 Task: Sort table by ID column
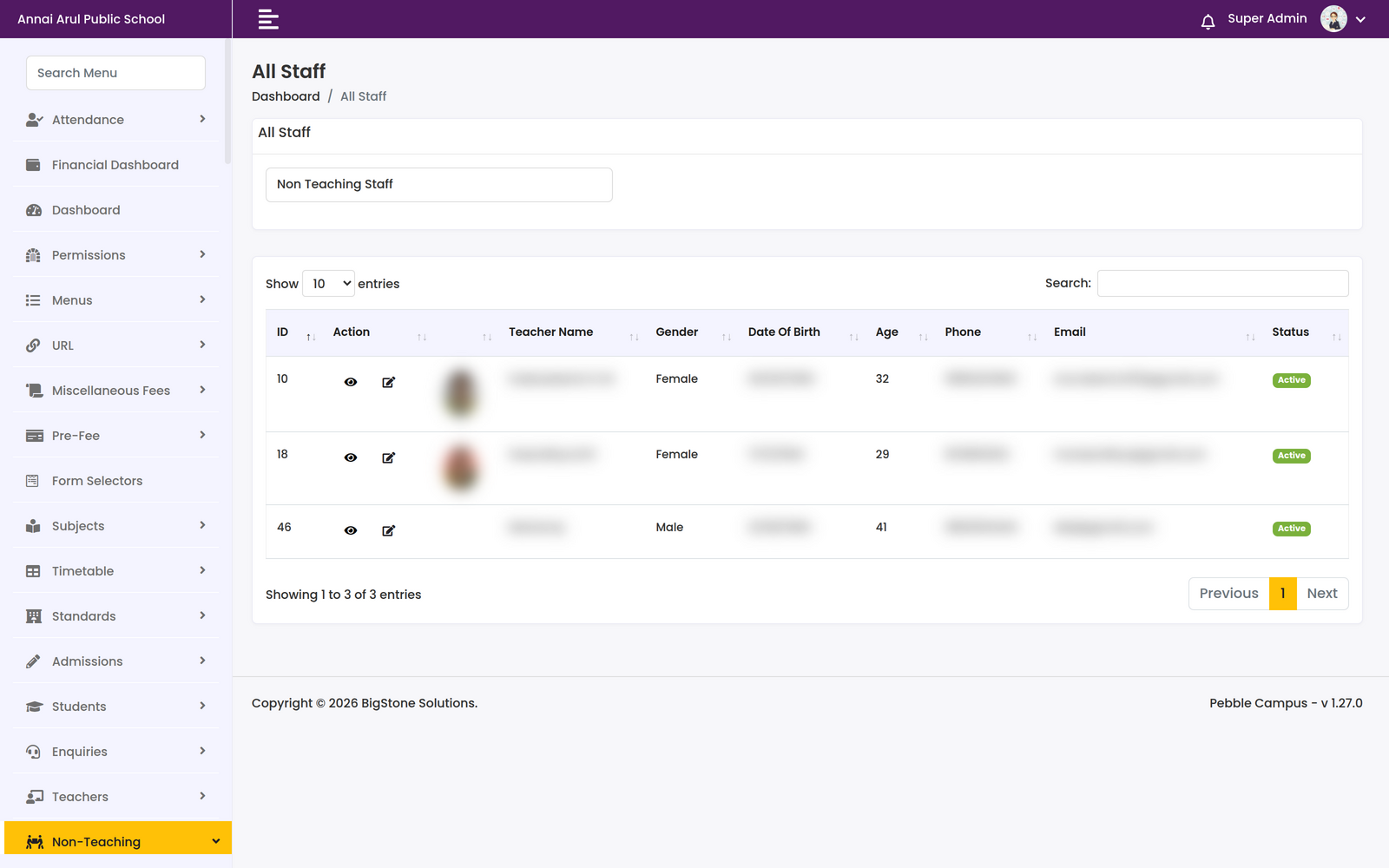(294, 332)
